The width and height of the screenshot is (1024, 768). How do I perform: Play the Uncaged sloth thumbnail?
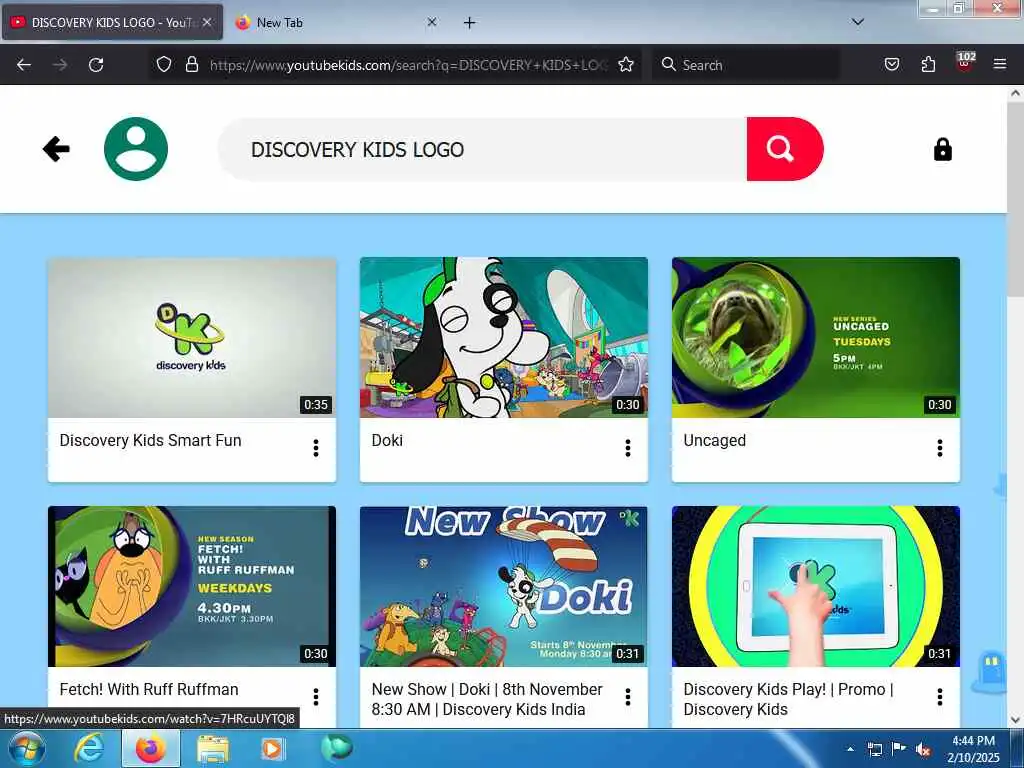(816, 338)
